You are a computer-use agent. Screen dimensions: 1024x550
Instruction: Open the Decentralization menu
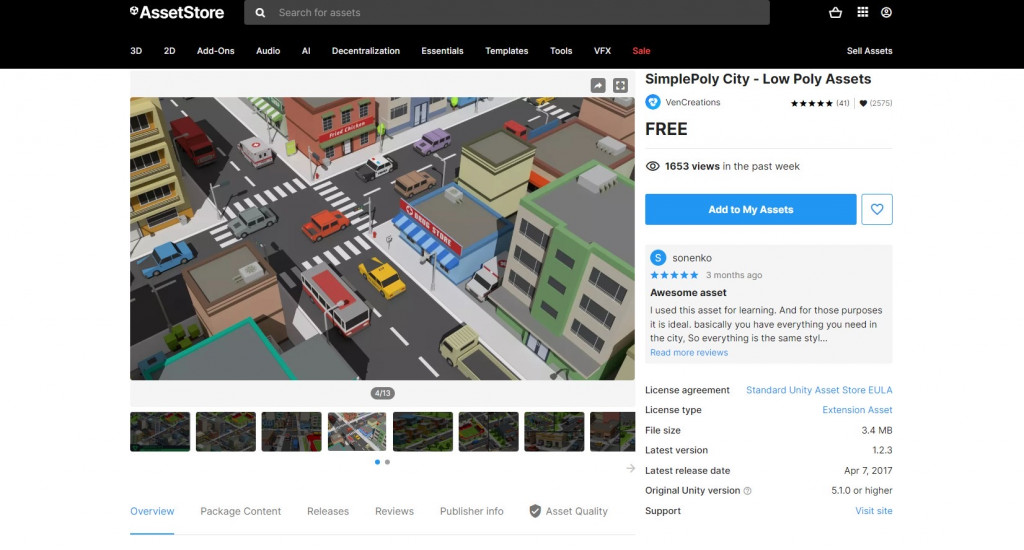(x=366, y=50)
